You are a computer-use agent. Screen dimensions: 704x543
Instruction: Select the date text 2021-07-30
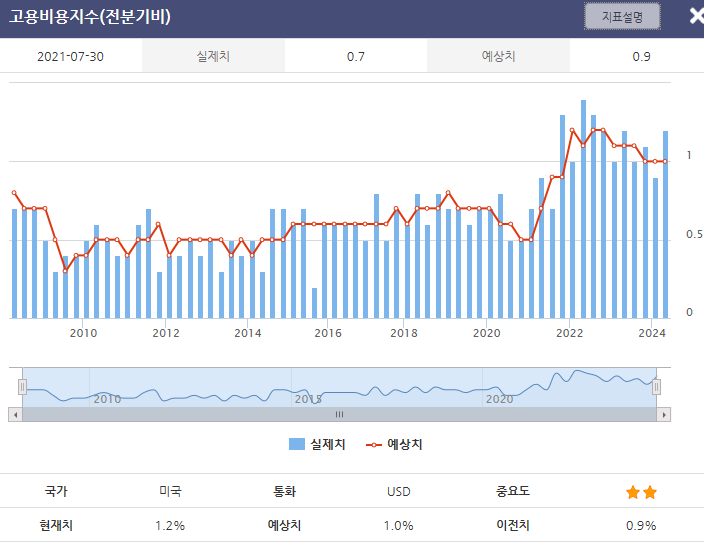70,57
